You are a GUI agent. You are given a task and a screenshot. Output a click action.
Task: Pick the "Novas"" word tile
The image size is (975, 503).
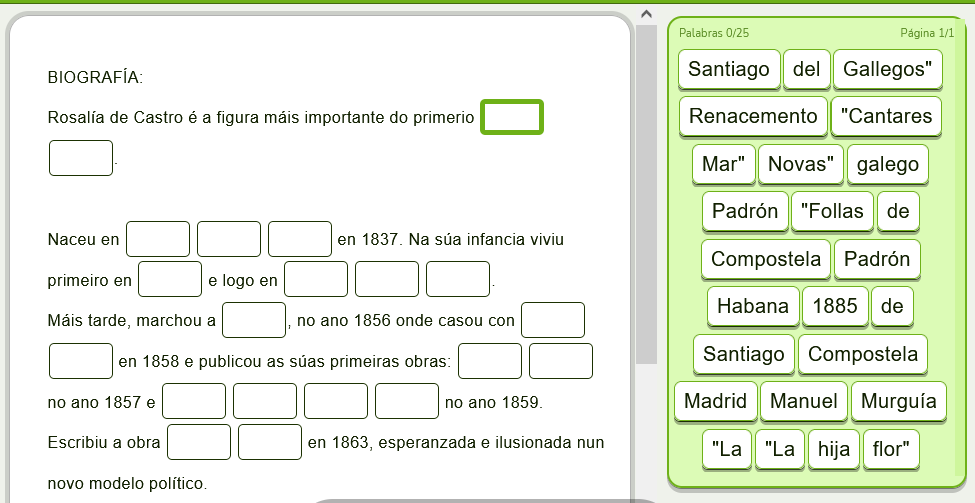coord(801,164)
